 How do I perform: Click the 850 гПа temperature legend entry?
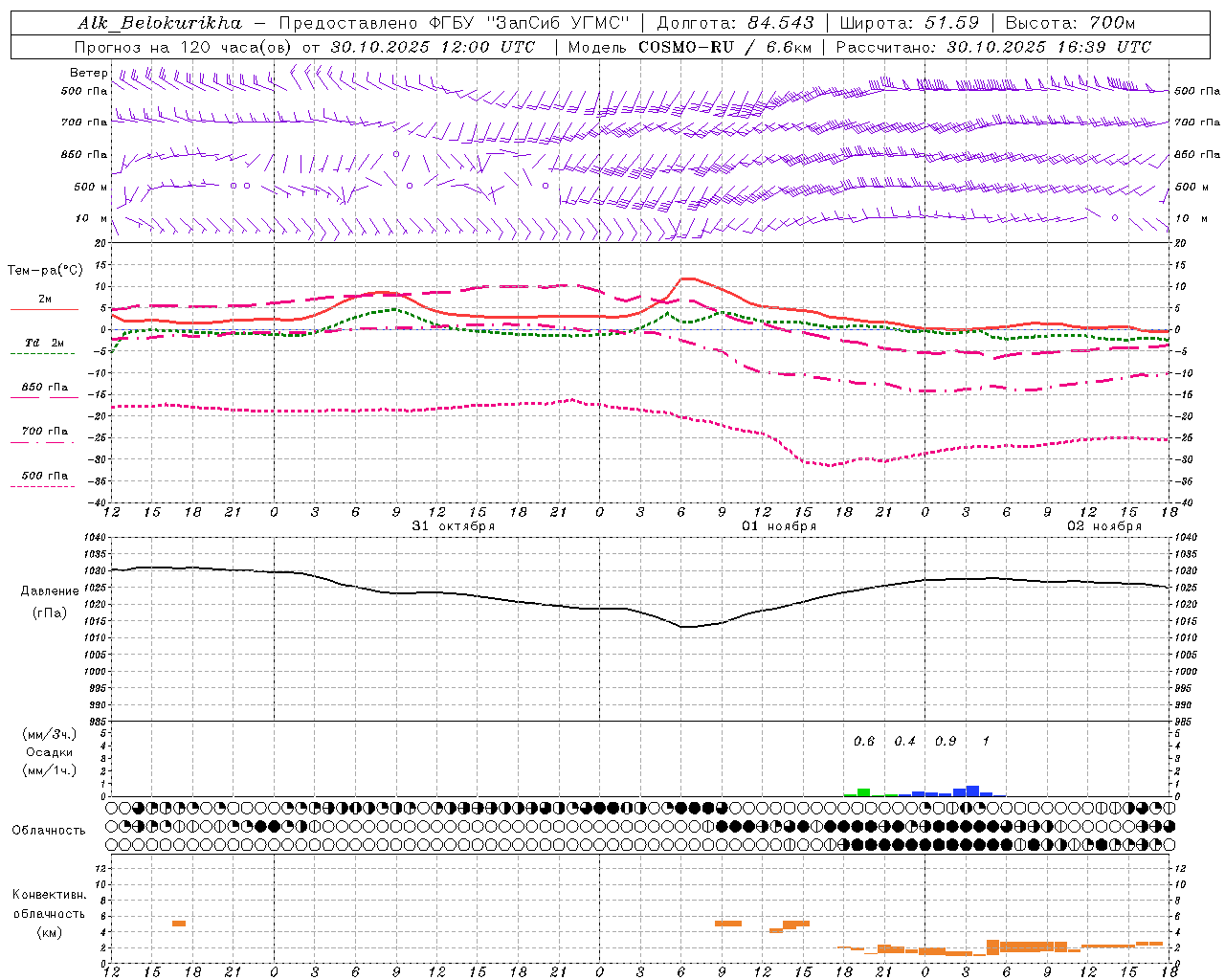(45, 388)
